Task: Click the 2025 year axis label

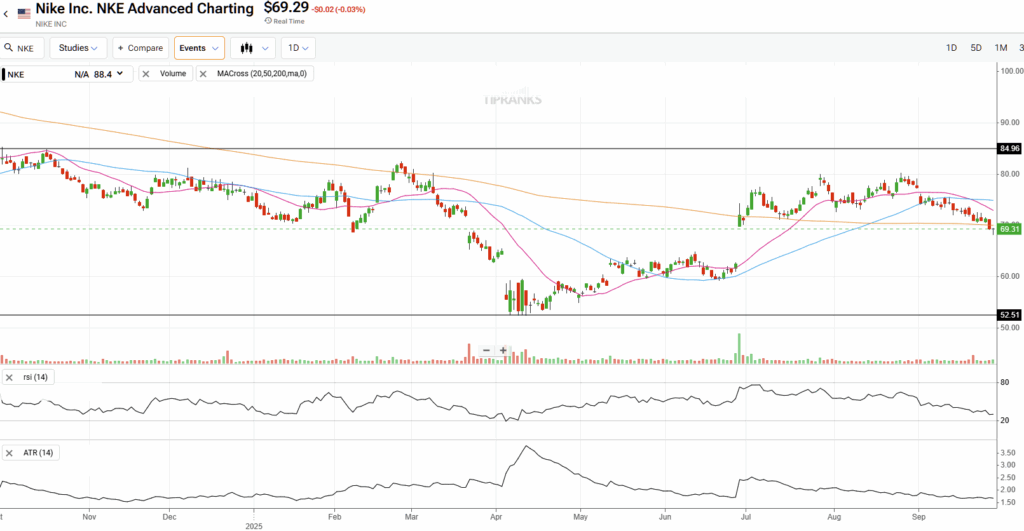Action: pyautogui.click(x=254, y=526)
